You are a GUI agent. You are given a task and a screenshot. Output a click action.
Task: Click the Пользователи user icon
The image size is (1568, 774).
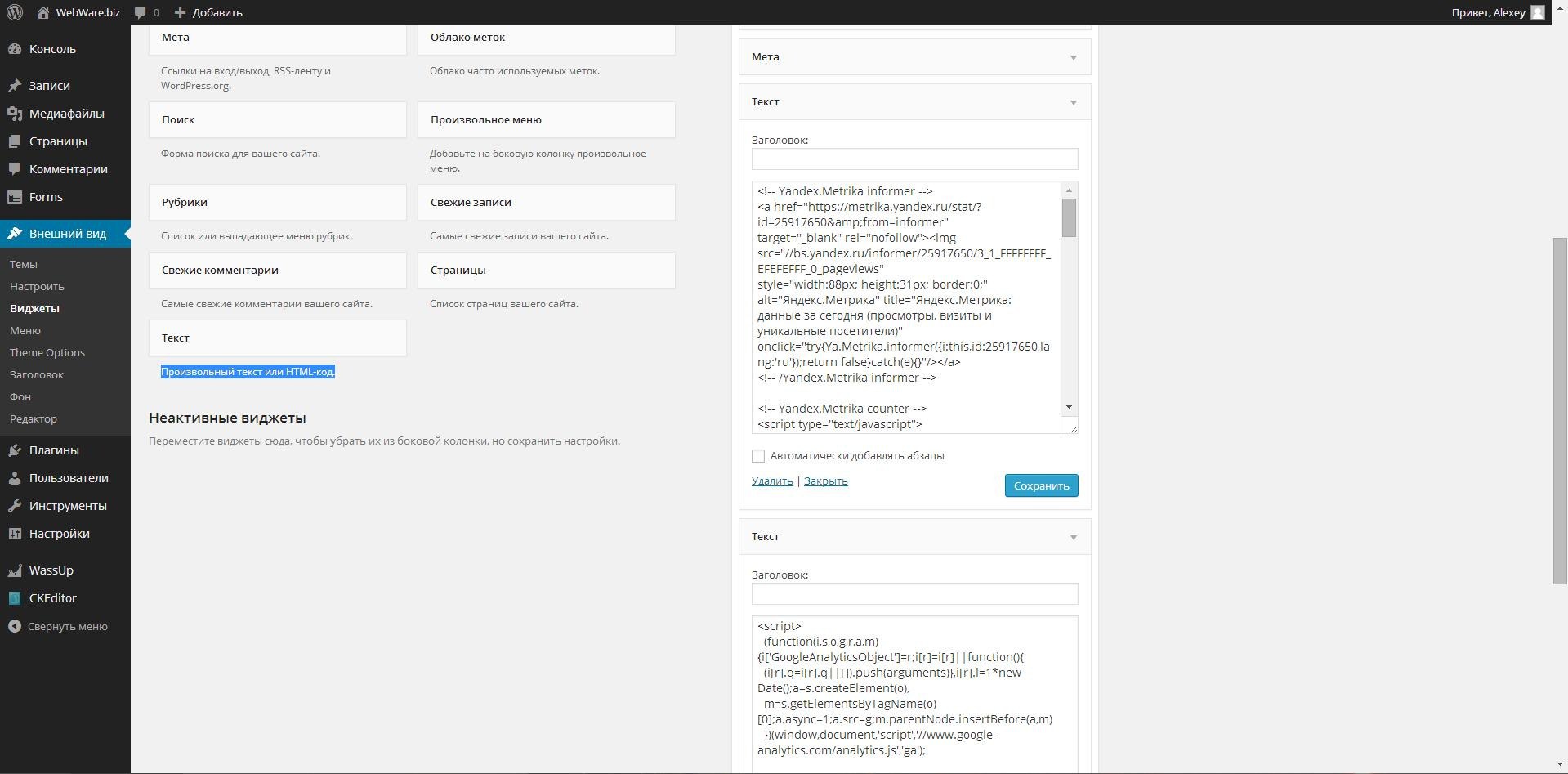(15, 478)
